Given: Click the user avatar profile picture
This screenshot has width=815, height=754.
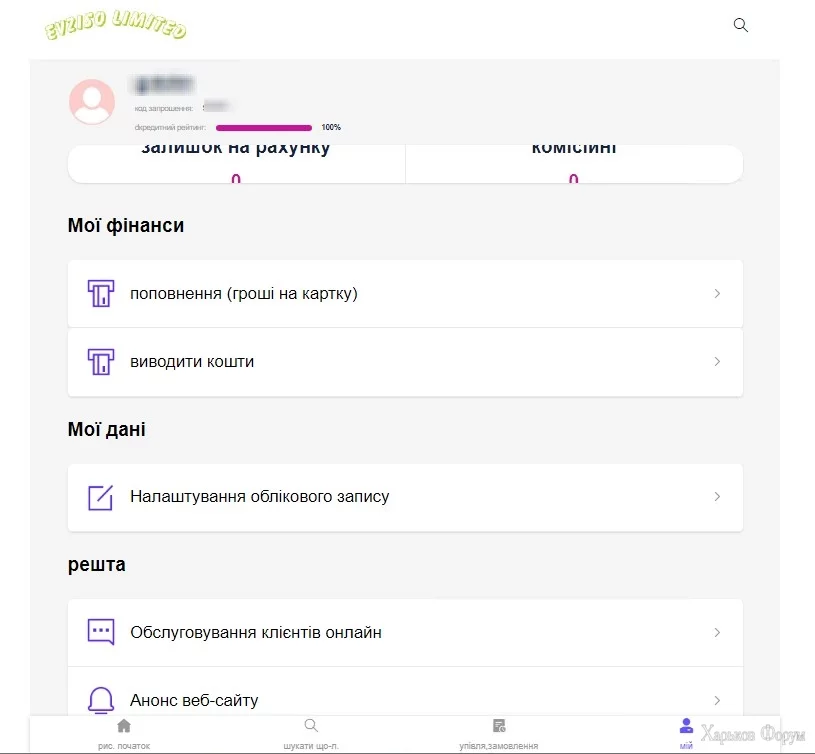Looking at the screenshot, I should pyautogui.click(x=91, y=102).
